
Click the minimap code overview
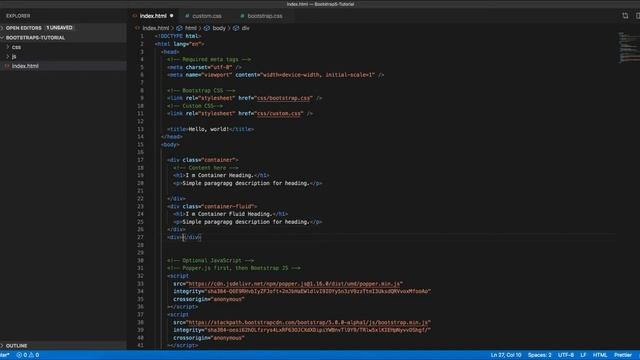coord(629,47)
